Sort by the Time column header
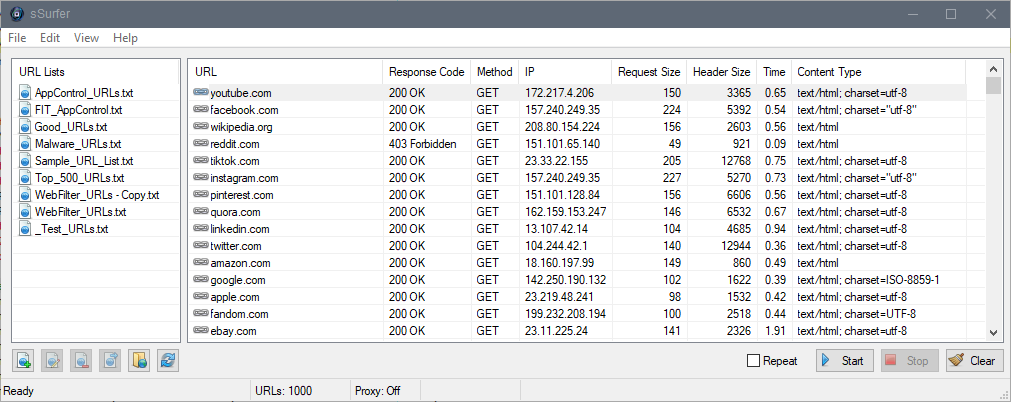The width and height of the screenshot is (1011, 402). point(774,72)
